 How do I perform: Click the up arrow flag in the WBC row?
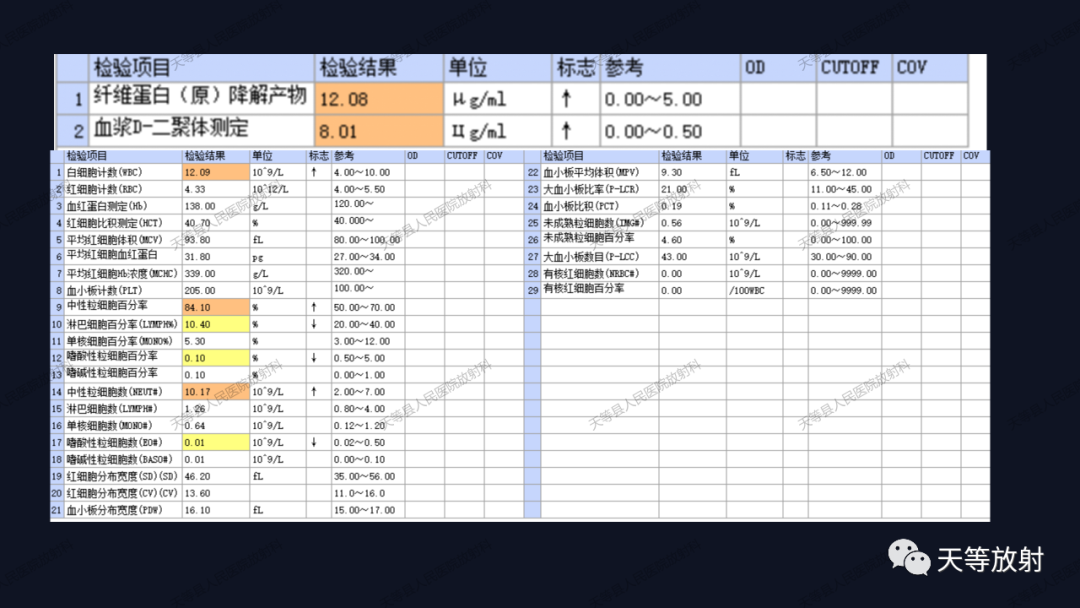click(x=314, y=172)
